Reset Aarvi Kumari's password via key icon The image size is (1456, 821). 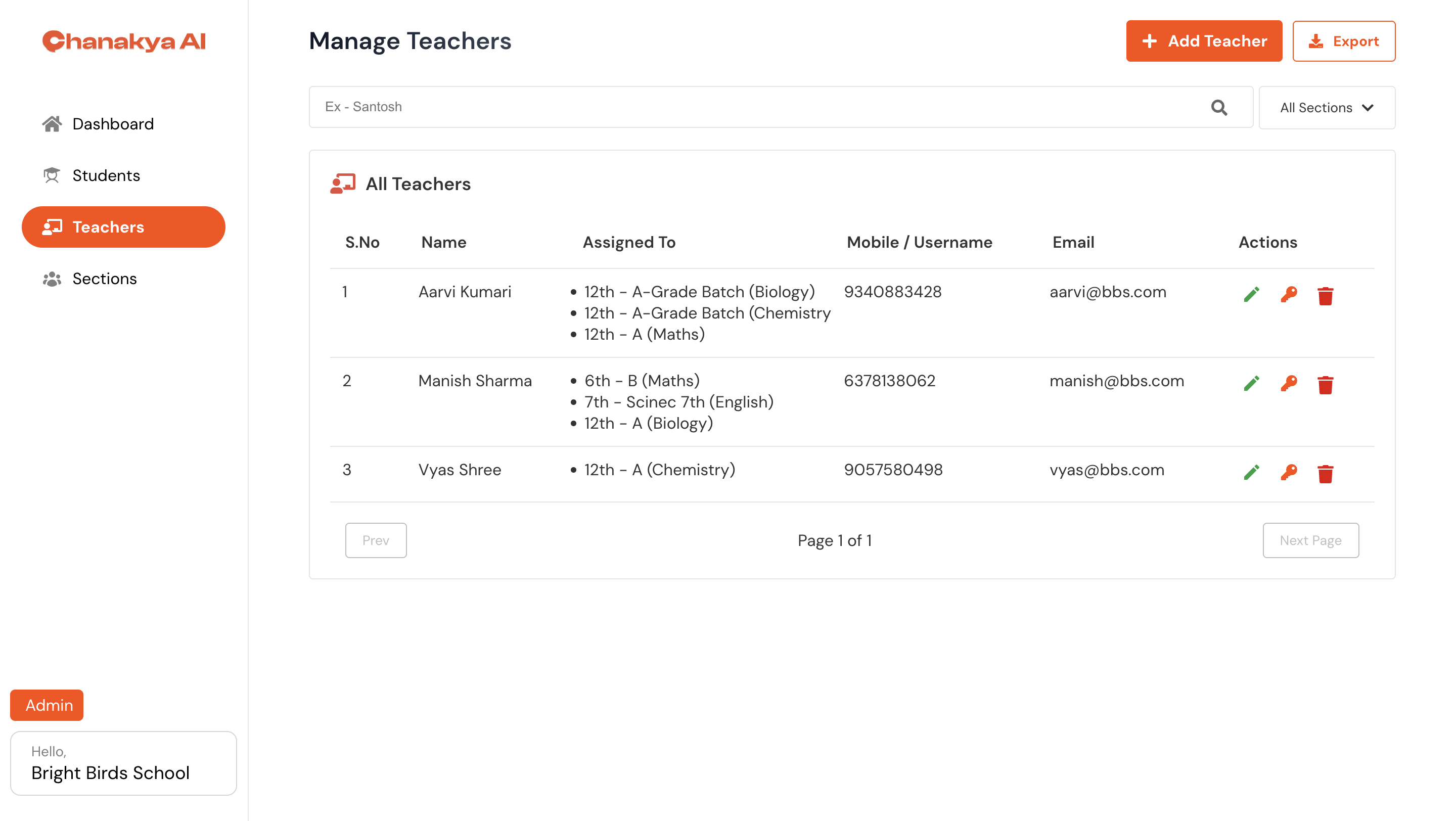[x=1288, y=294]
